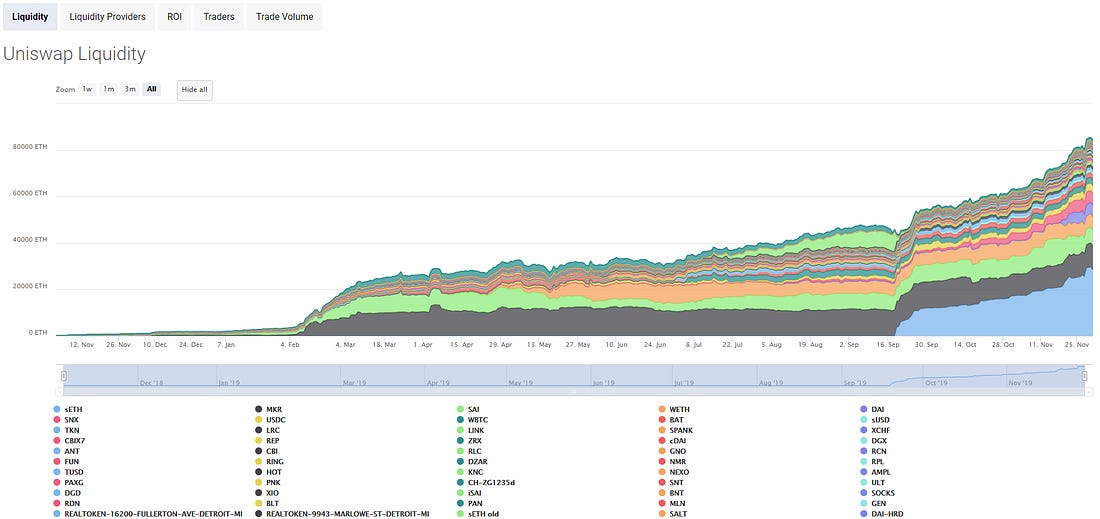Screen dimensions: 1100x519
Task: Hide the USDC series
Action: pyautogui.click(x=270, y=419)
